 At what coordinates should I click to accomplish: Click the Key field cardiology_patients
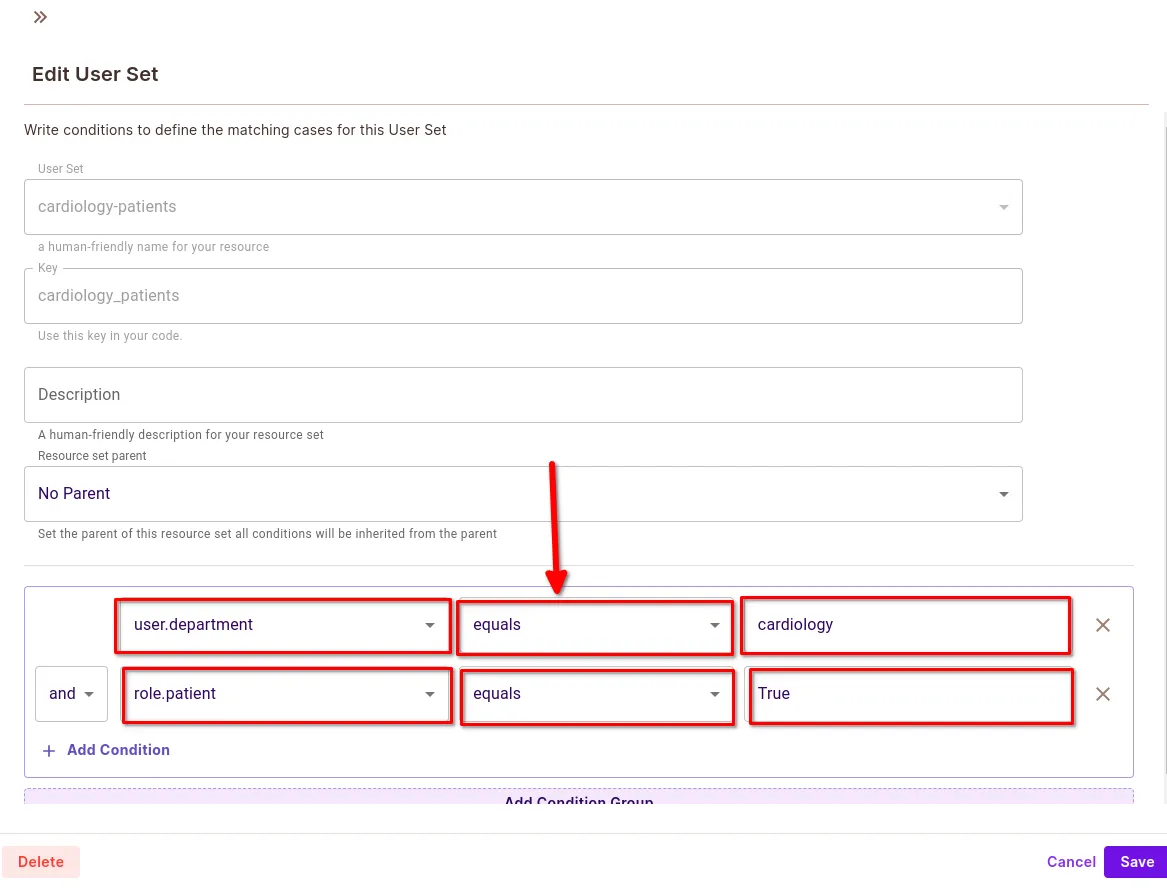(523, 296)
